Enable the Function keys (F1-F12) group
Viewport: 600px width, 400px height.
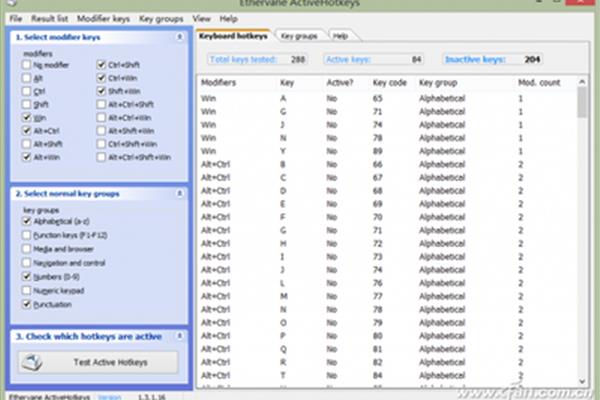(x=26, y=235)
